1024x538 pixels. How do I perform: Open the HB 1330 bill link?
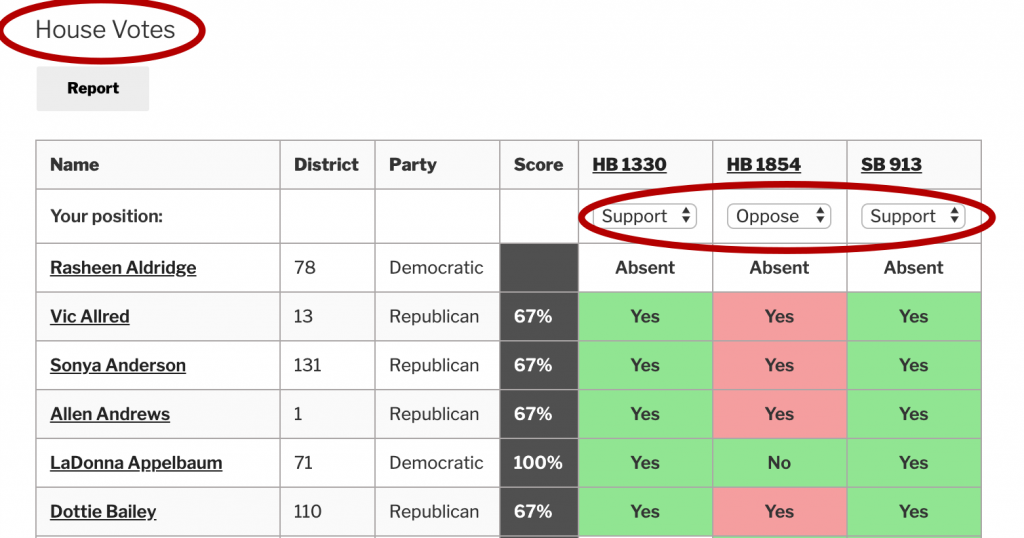pyautogui.click(x=629, y=165)
